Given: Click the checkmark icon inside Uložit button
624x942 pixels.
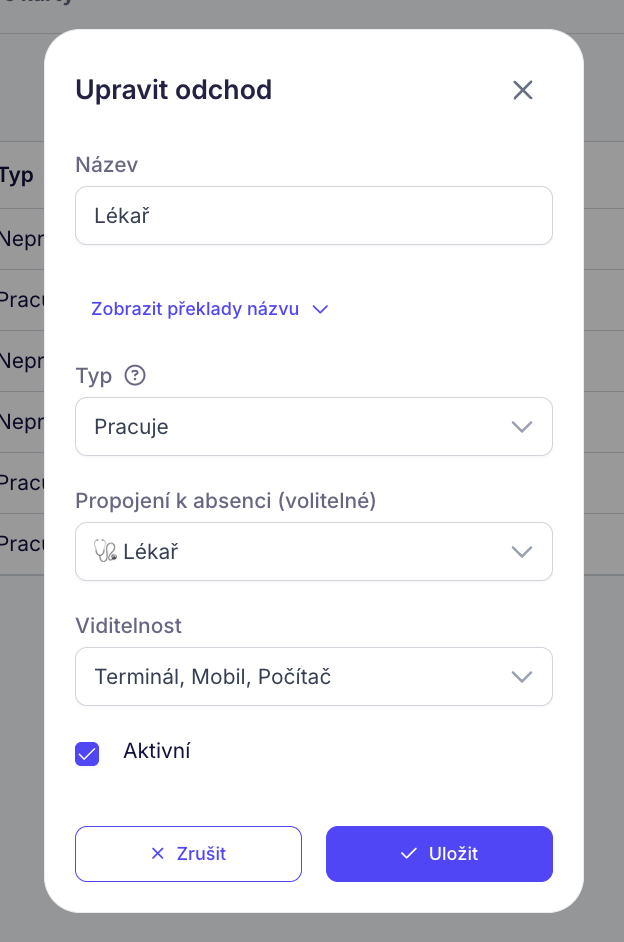Looking at the screenshot, I should [x=408, y=854].
